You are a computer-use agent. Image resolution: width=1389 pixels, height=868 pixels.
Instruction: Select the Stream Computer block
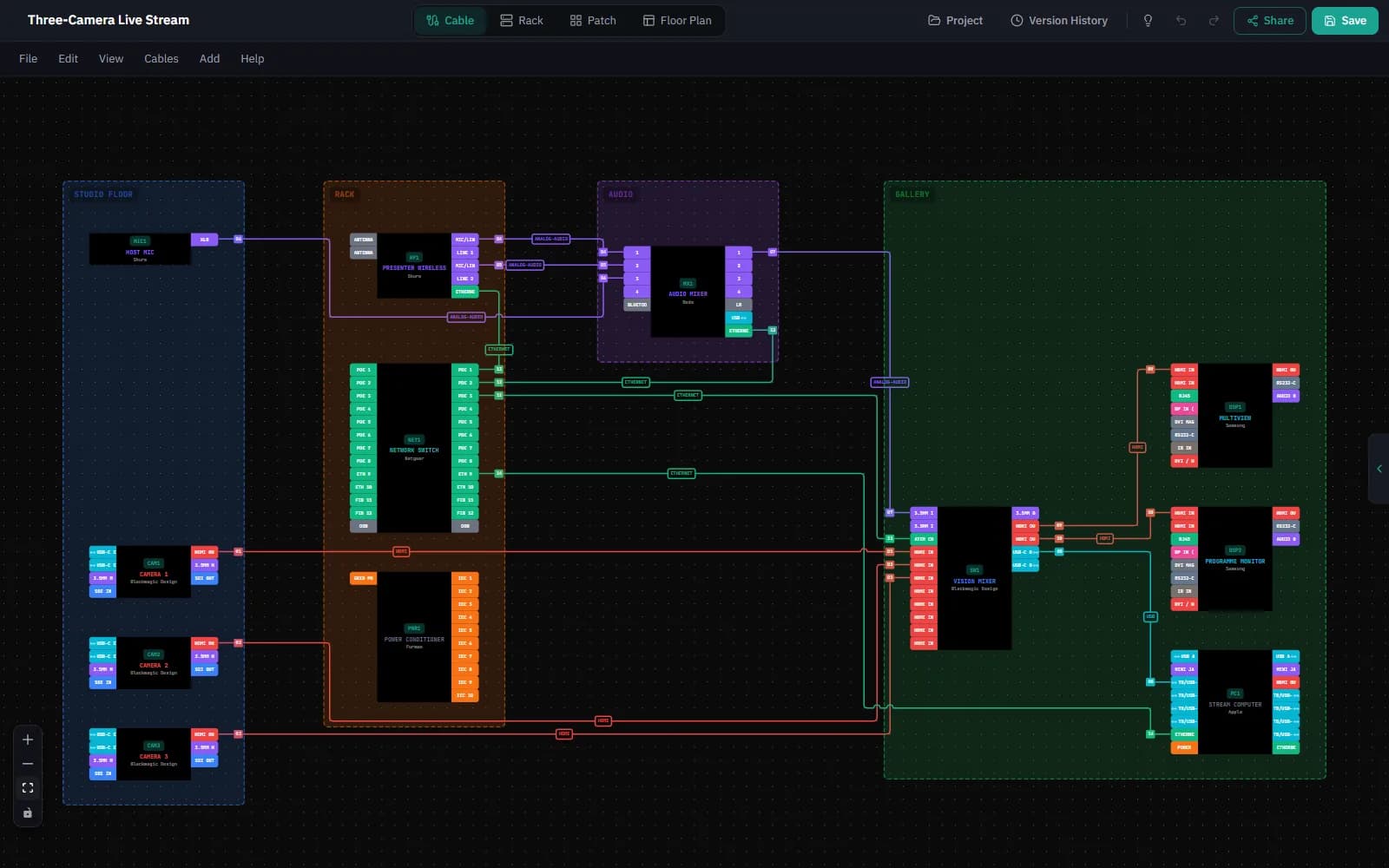(1234, 702)
